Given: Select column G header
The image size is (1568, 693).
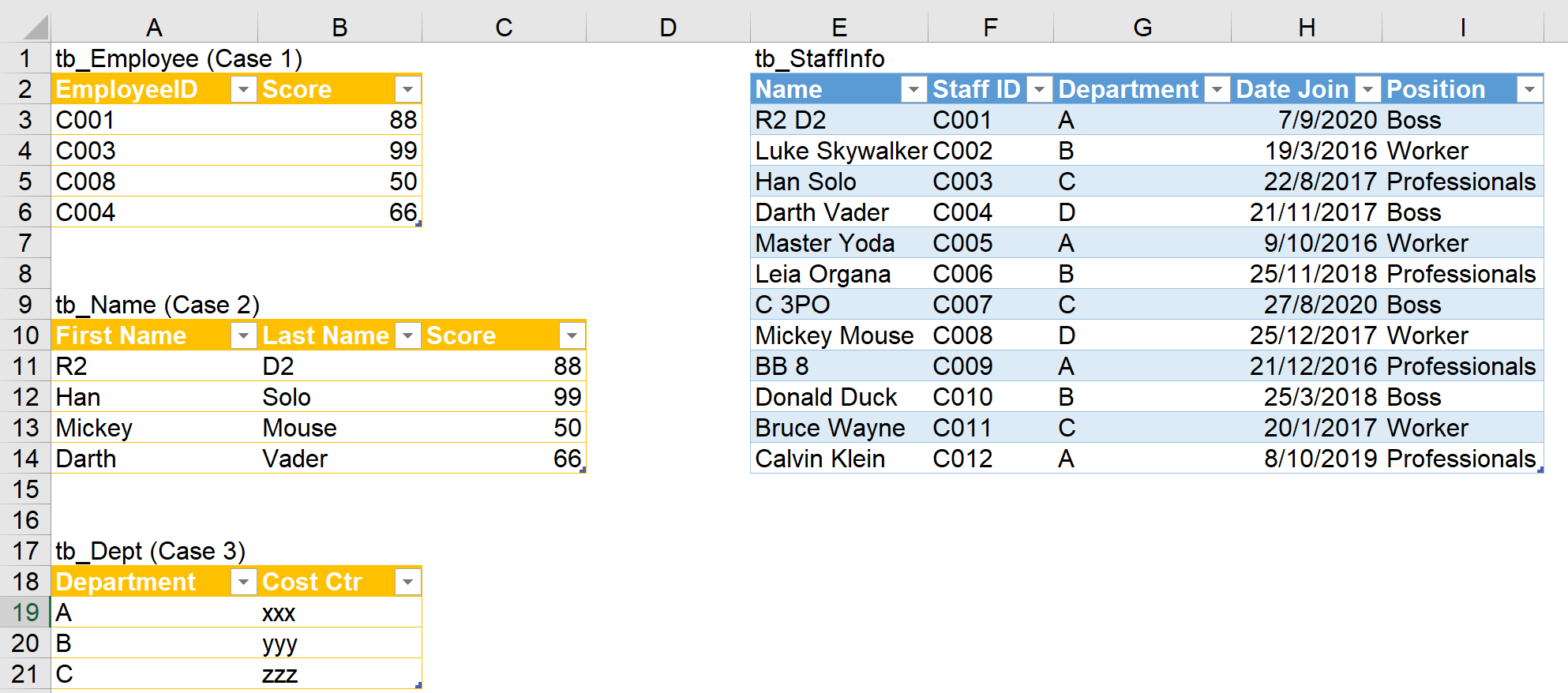Looking at the screenshot, I should click(x=1142, y=28).
